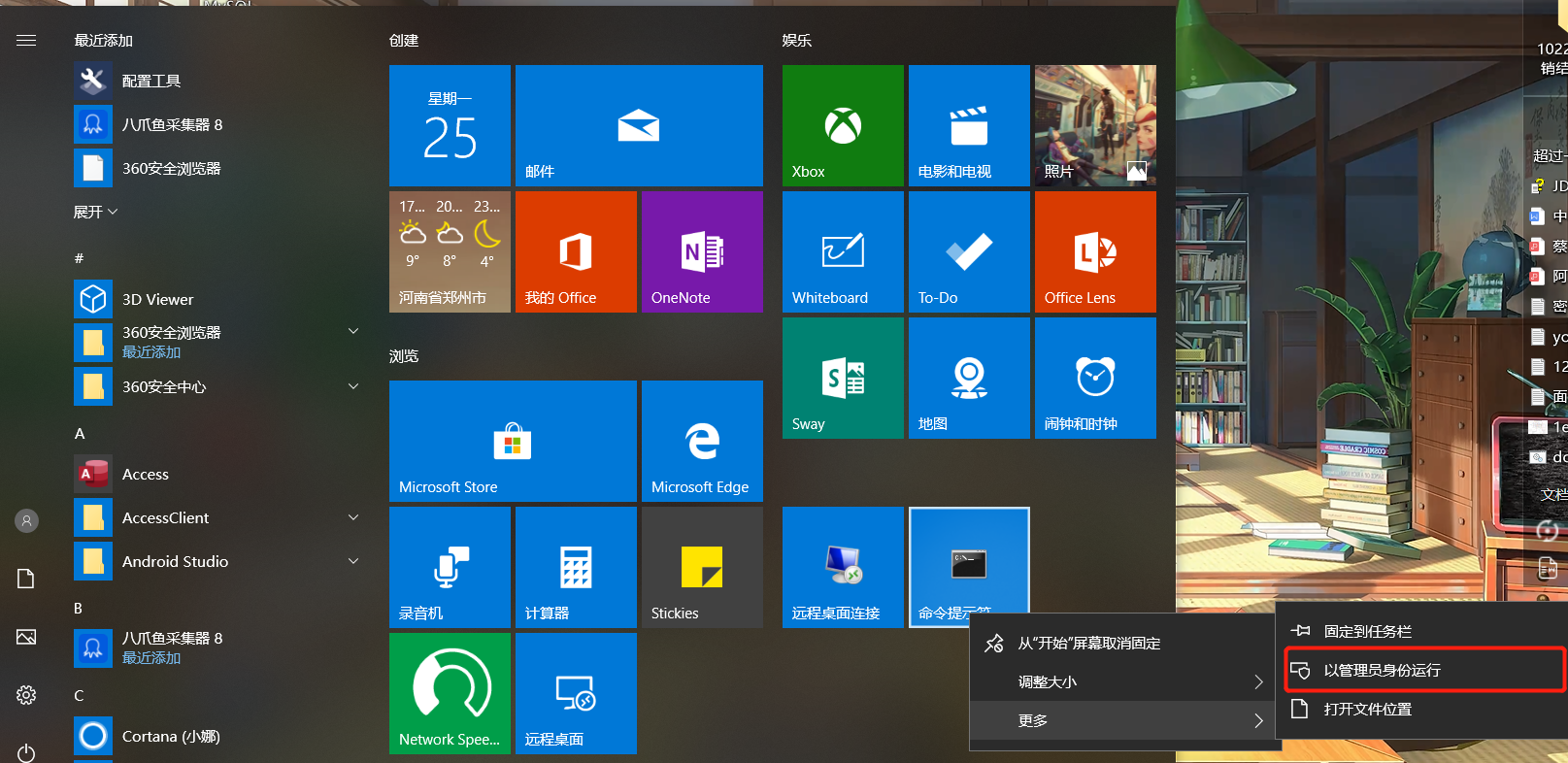The height and width of the screenshot is (763, 1568).
Task: Open the OneNote tile
Action: coord(702,251)
